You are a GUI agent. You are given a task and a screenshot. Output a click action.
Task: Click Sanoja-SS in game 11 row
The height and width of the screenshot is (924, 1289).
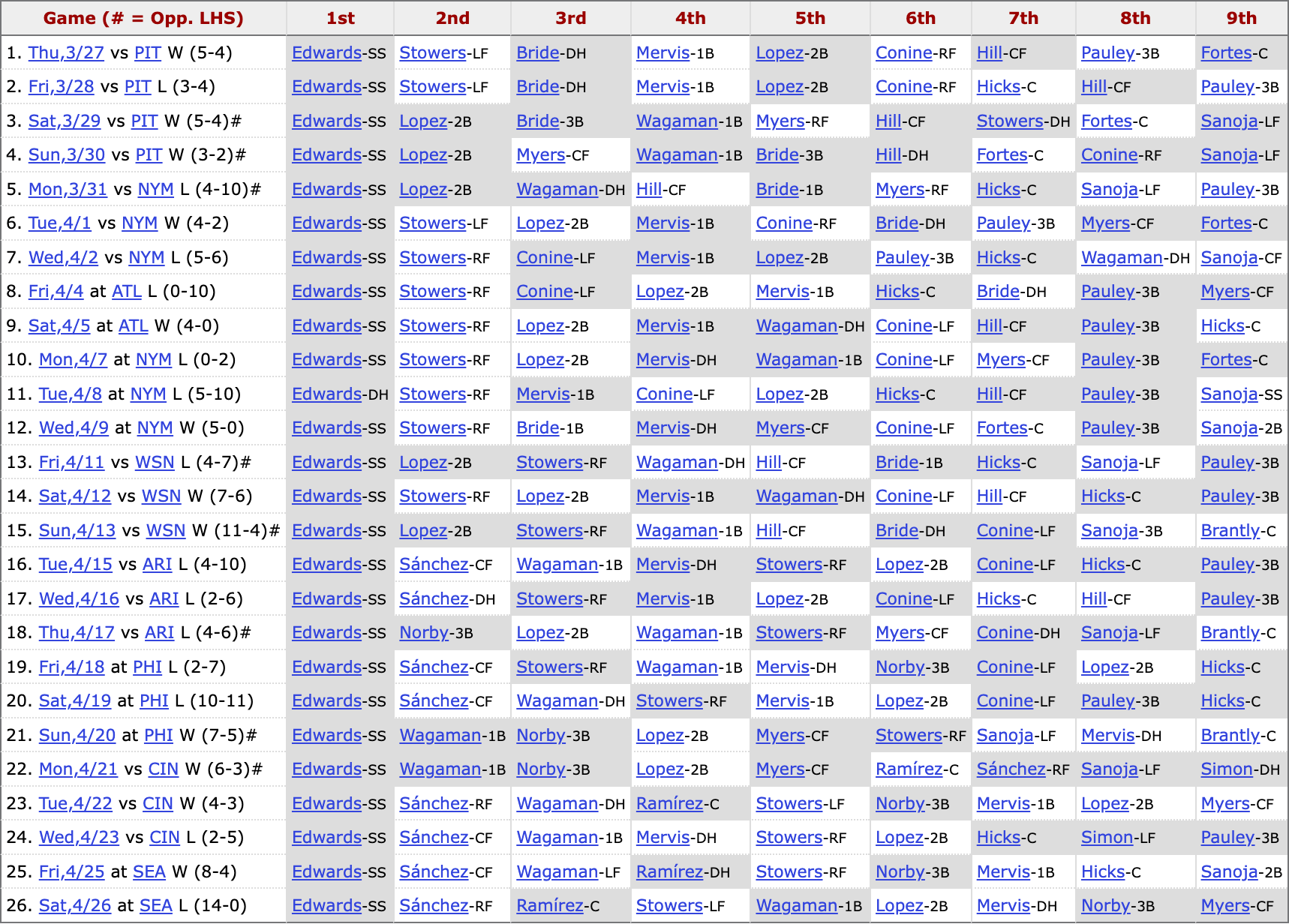1242,394
